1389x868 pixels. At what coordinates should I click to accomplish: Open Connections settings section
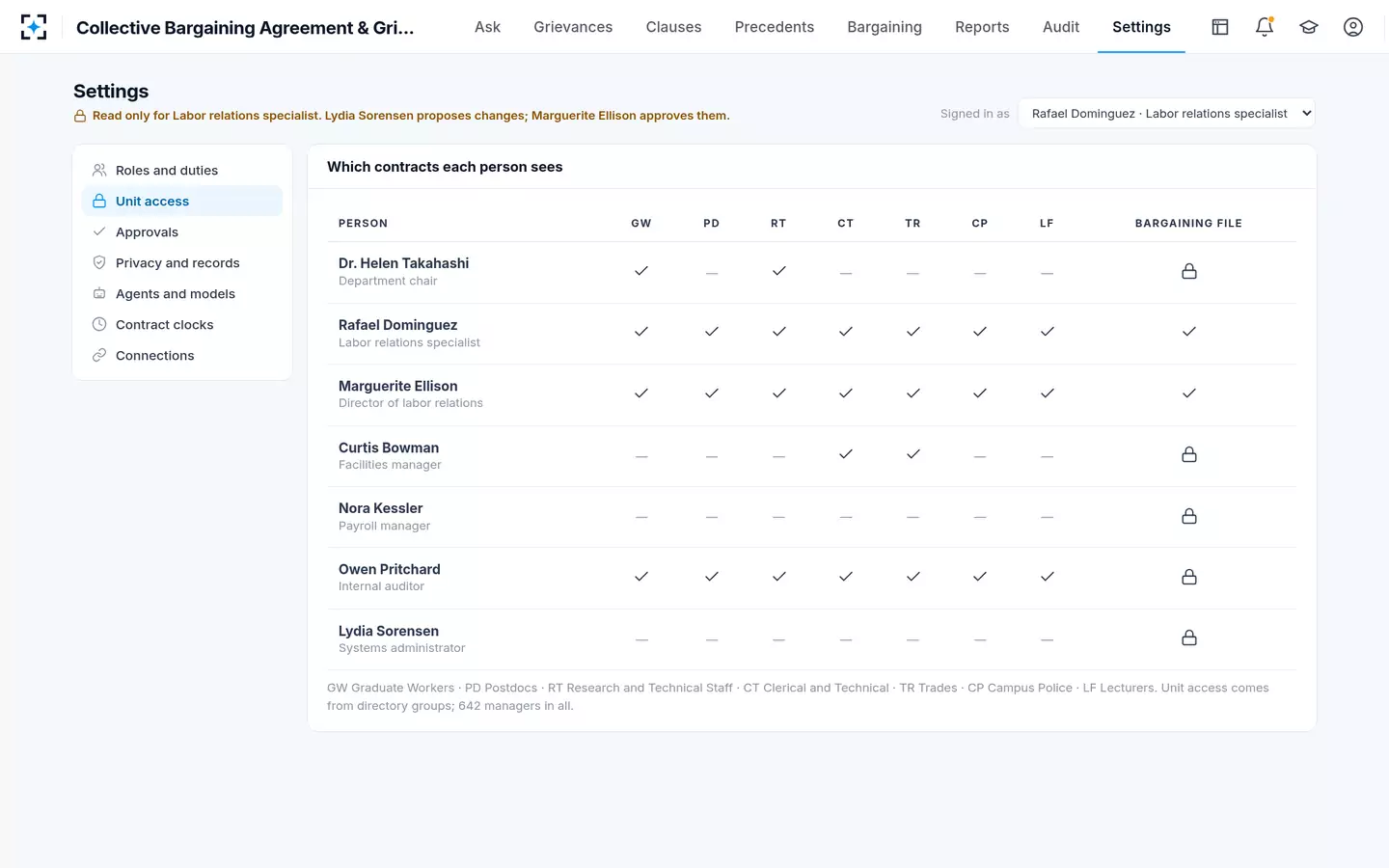(x=182, y=355)
